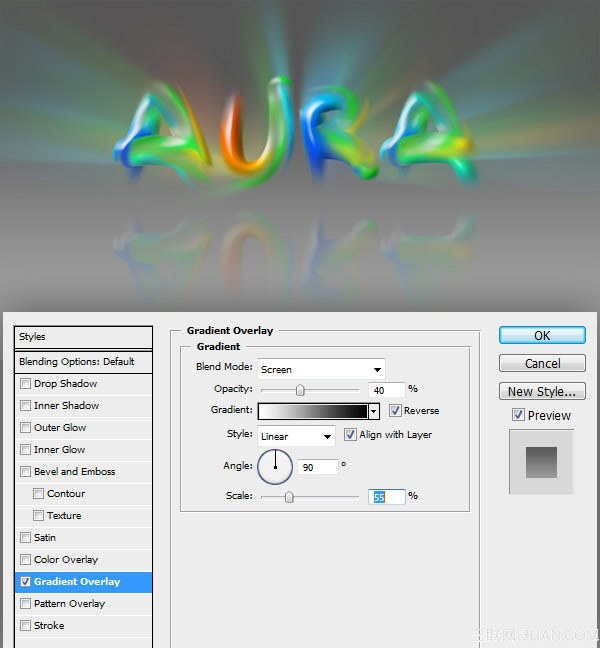The image size is (600, 648).
Task: Select the Styles list entry
Action: [x=83, y=337]
